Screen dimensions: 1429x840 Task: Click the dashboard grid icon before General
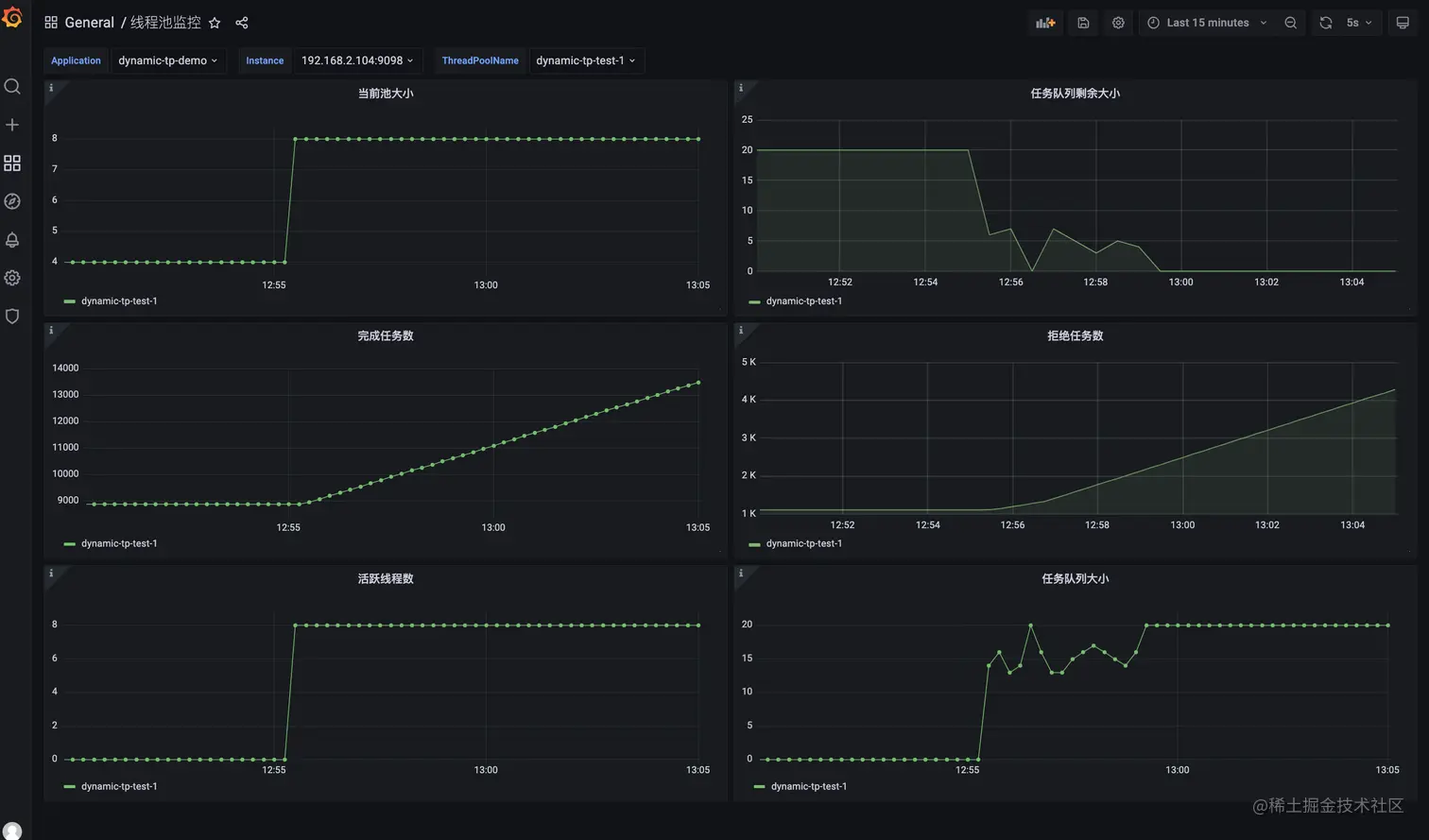tap(51, 23)
